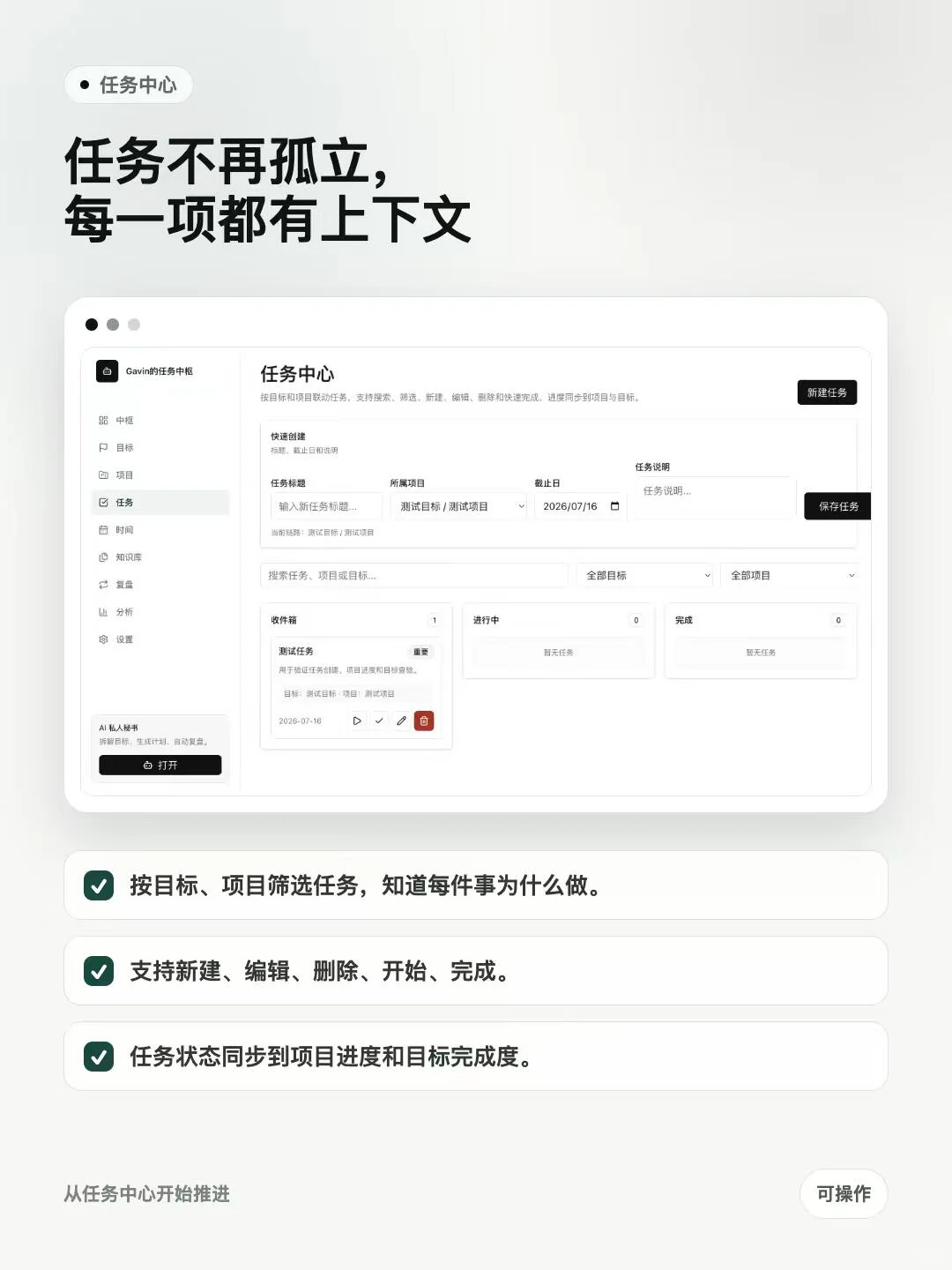Click green check beside 支持新建、编辑、删除

99,971
